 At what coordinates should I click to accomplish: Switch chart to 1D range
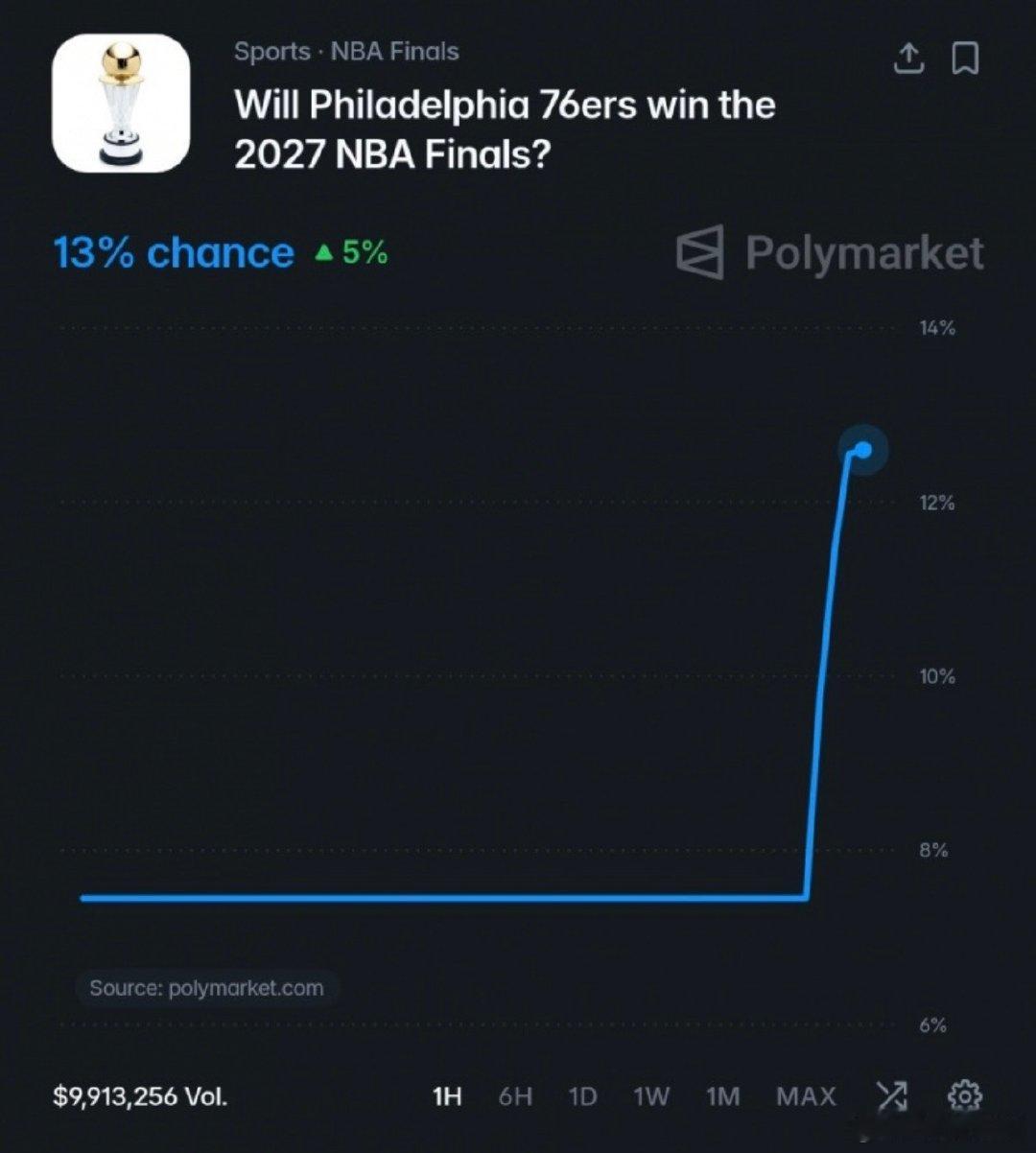pyautogui.click(x=582, y=1096)
